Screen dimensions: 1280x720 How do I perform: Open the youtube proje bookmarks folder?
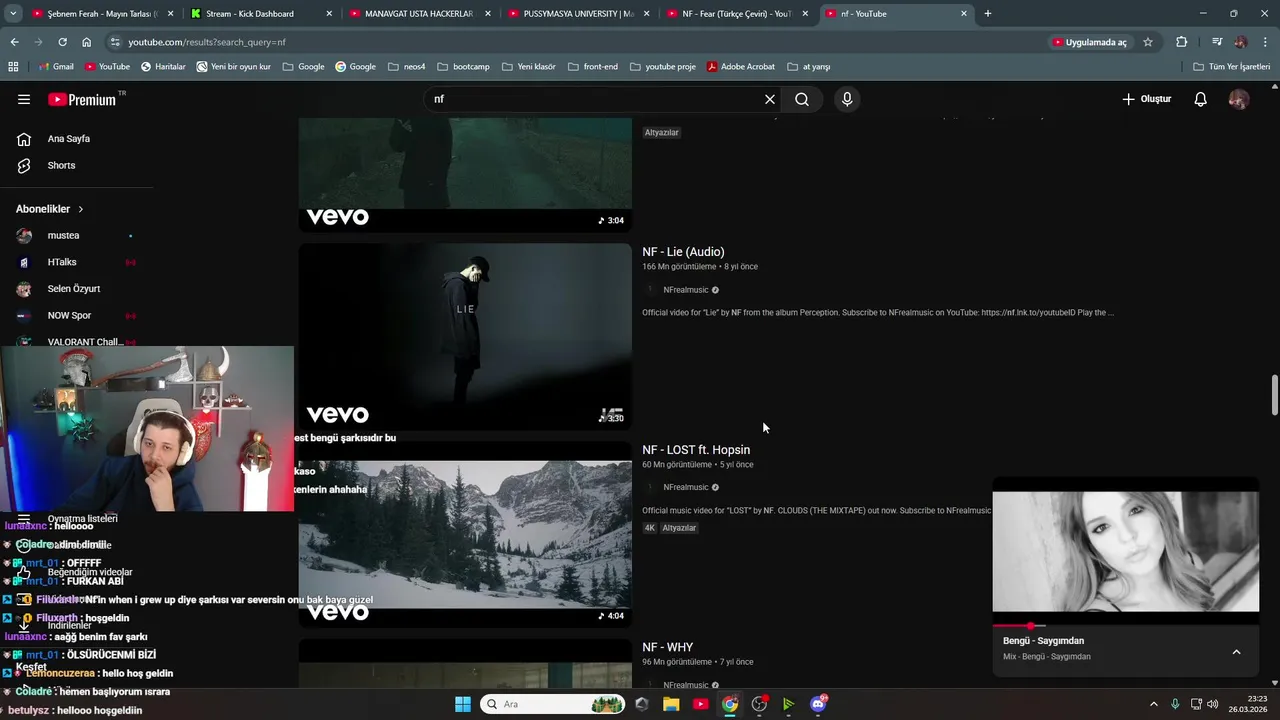click(x=662, y=67)
